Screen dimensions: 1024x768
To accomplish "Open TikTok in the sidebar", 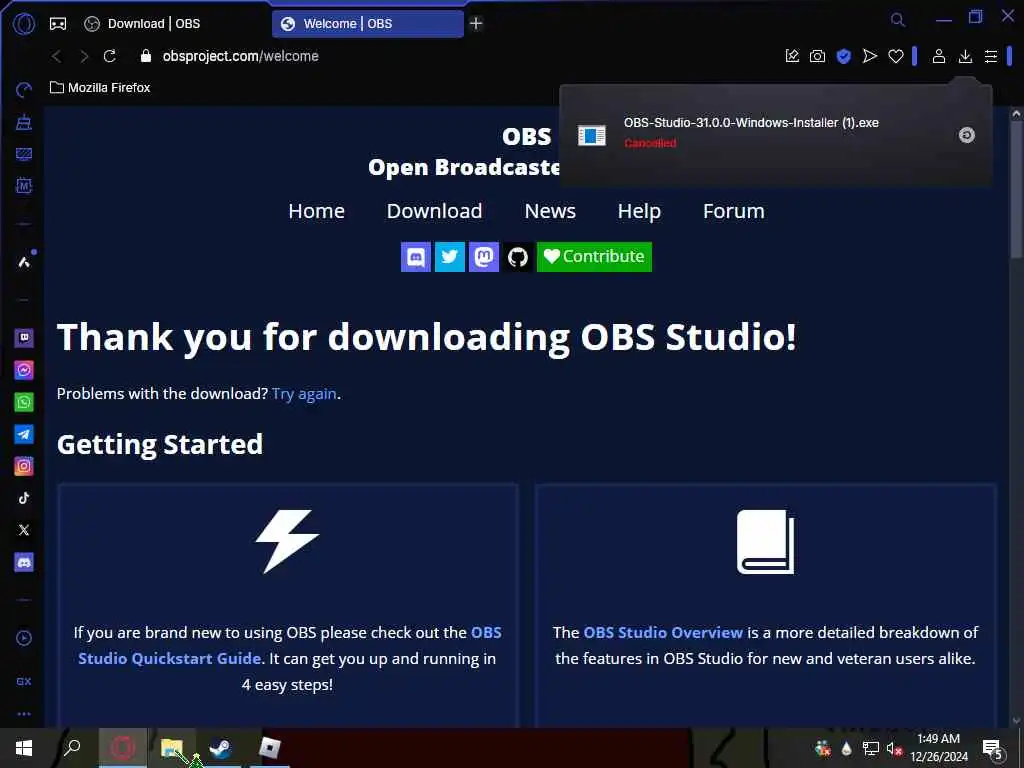I will click(24, 498).
